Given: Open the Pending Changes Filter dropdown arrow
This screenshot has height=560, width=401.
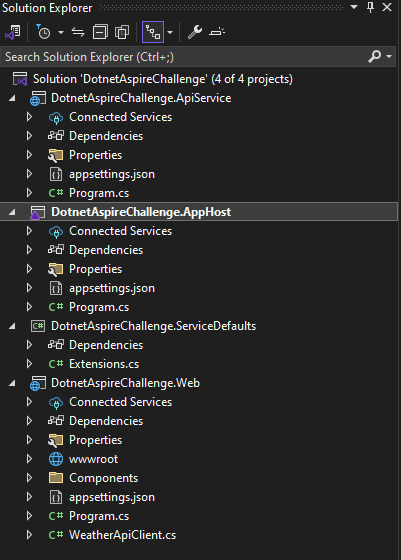Looking at the screenshot, I should [61, 32].
